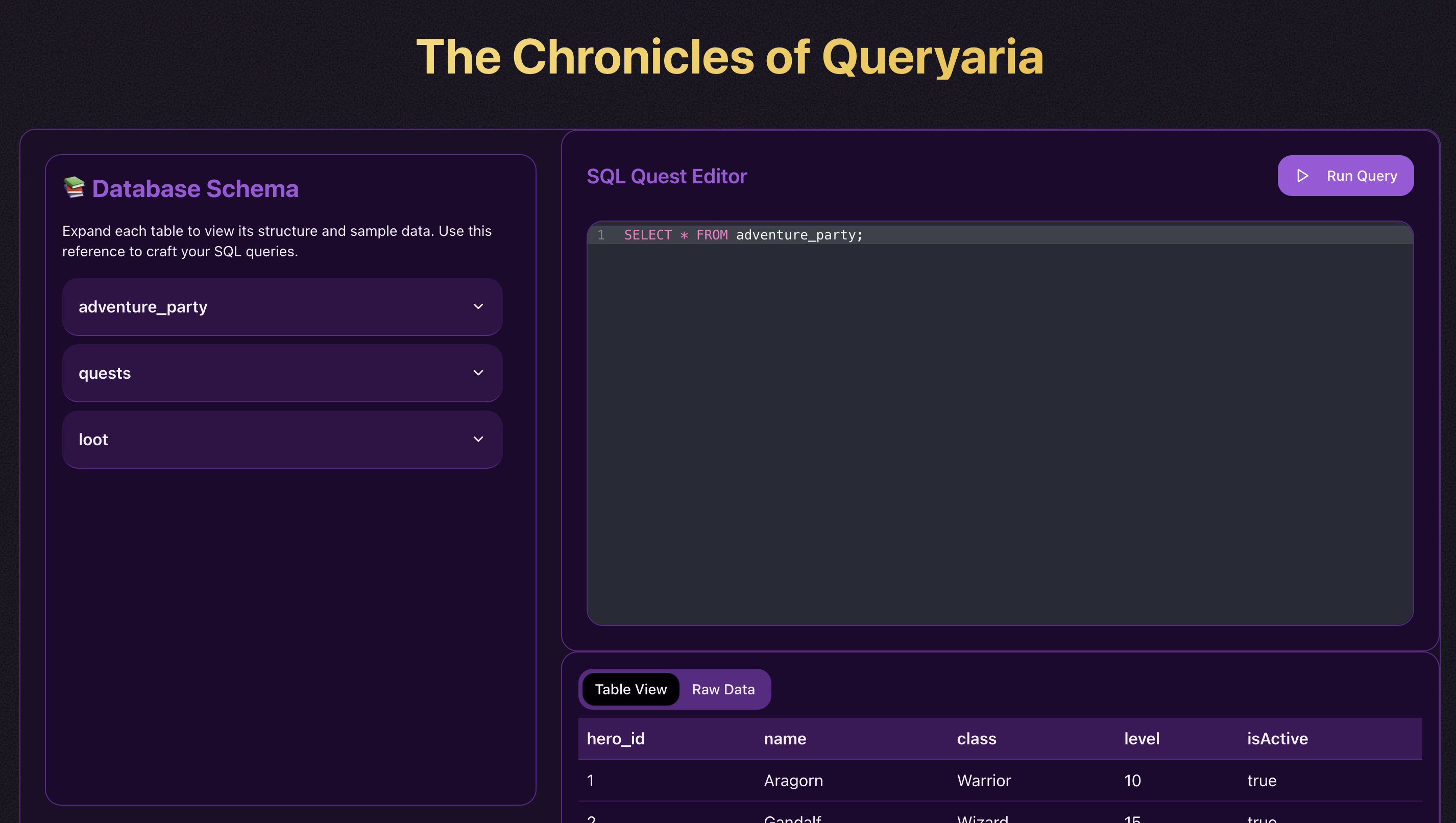Click the loot chevron arrow
The image size is (1456, 823).
(x=478, y=439)
